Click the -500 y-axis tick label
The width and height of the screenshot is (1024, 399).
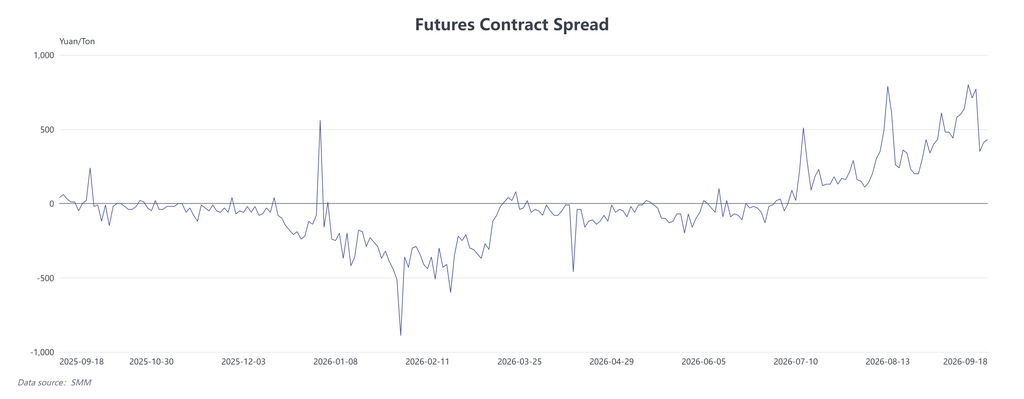(44, 278)
